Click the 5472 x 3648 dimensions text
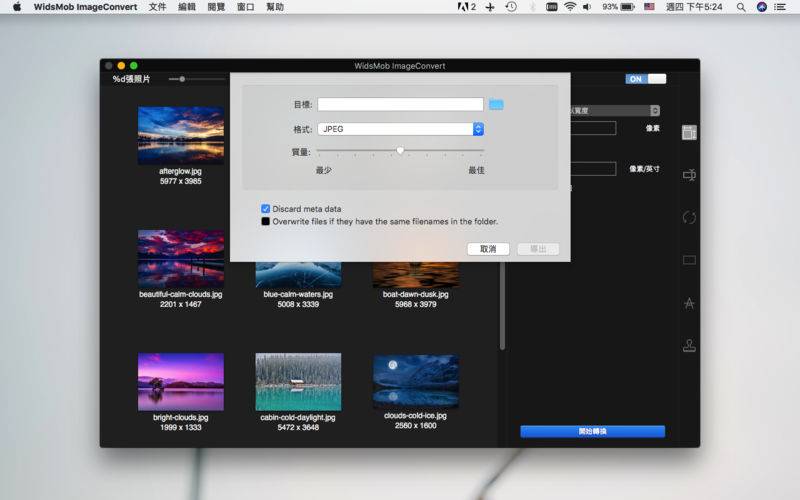This screenshot has height=500, width=800. 298,427
